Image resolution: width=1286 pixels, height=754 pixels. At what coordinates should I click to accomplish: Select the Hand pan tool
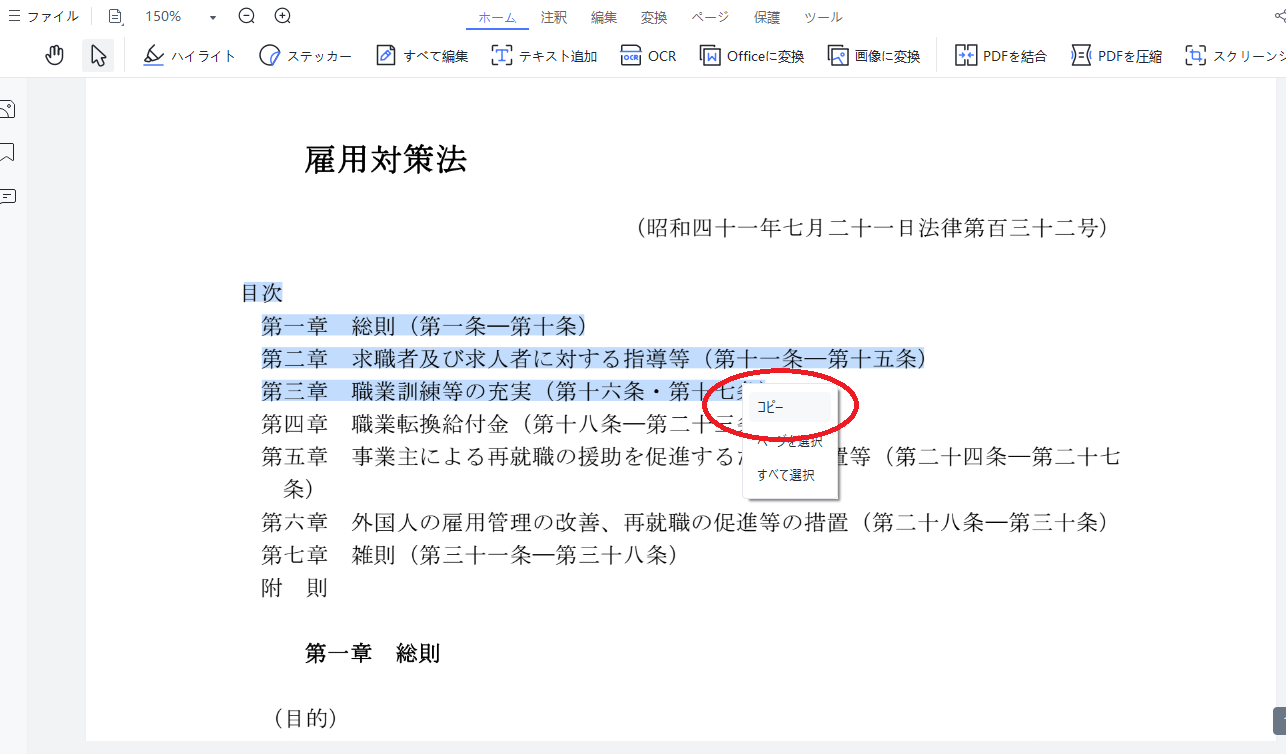pyautogui.click(x=55, y=56)
